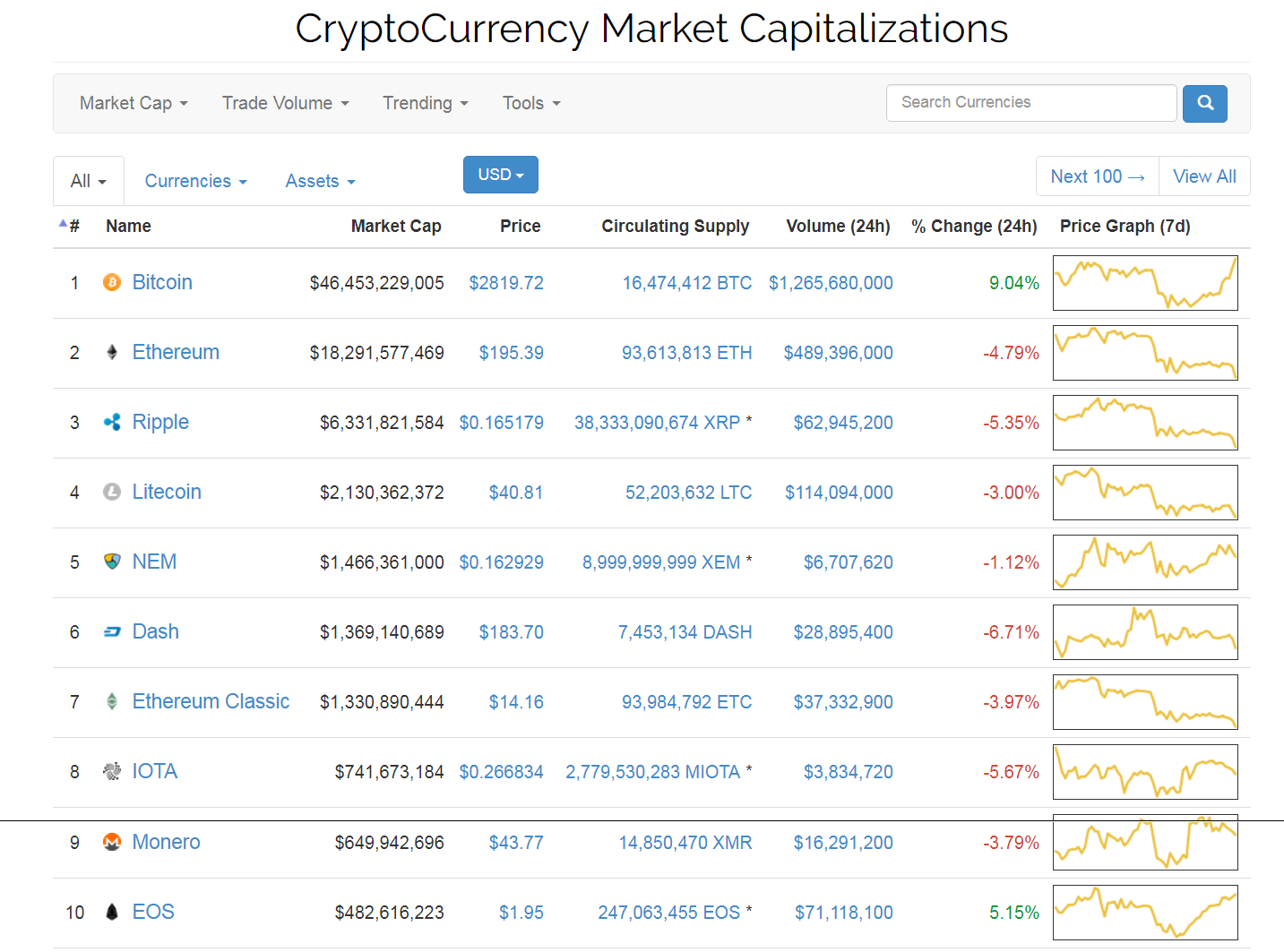Open the NEM currency link
Image resolution: width=1284 pixels, height=952 pixels.
point(154,562)
